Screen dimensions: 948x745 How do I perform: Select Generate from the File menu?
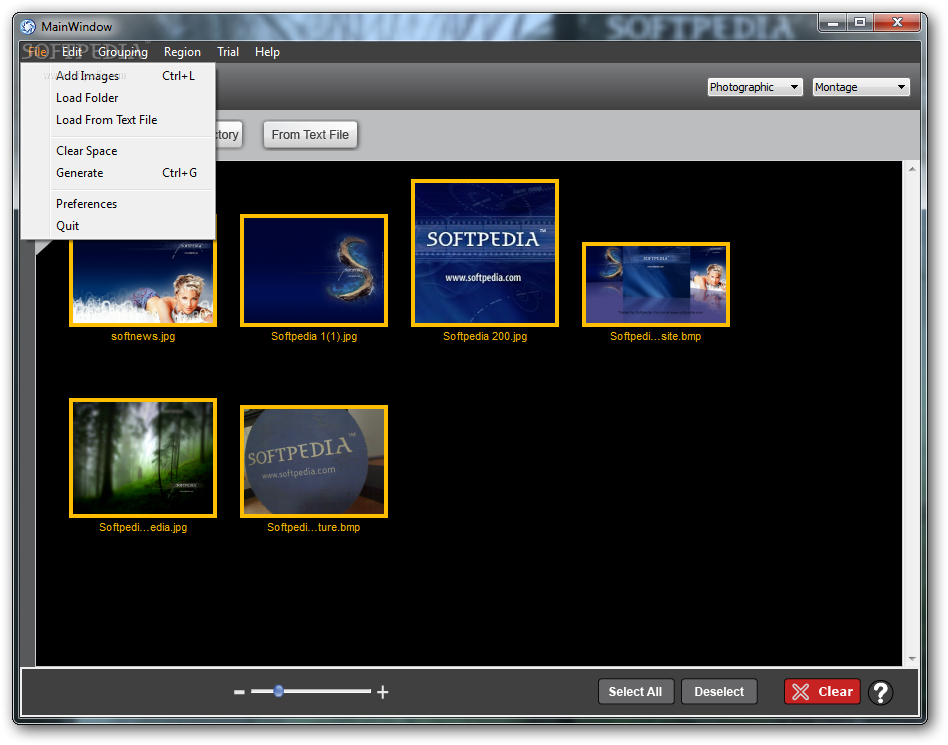(118, 173)
